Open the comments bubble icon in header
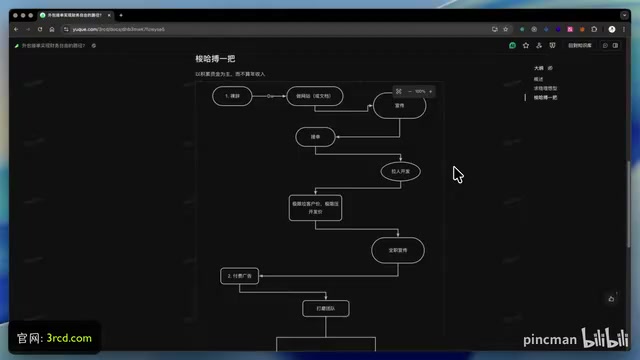This screenshot has height=360, width=640. (x=605, y=45)
